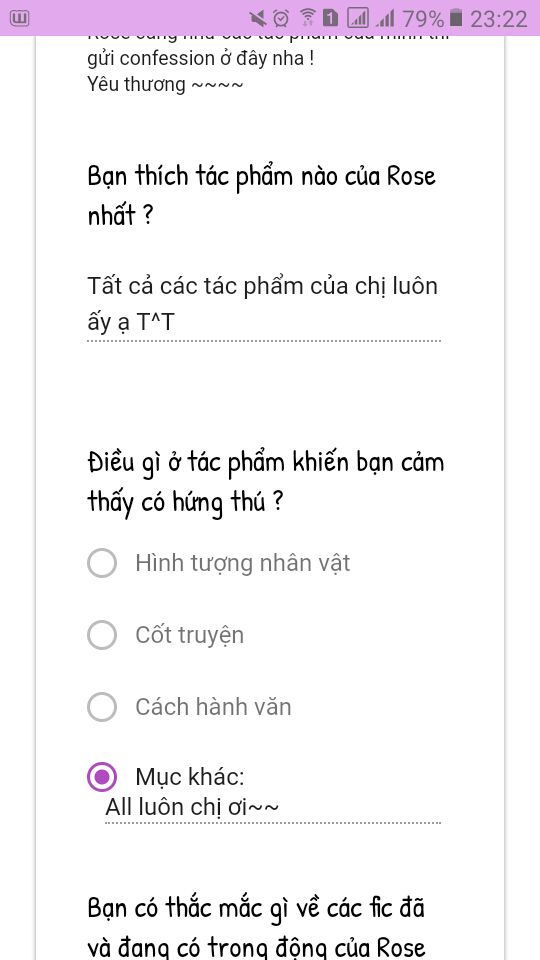The image size is (540, 960).
Task: Tap the muted sound icon
Action: point(258,18)
